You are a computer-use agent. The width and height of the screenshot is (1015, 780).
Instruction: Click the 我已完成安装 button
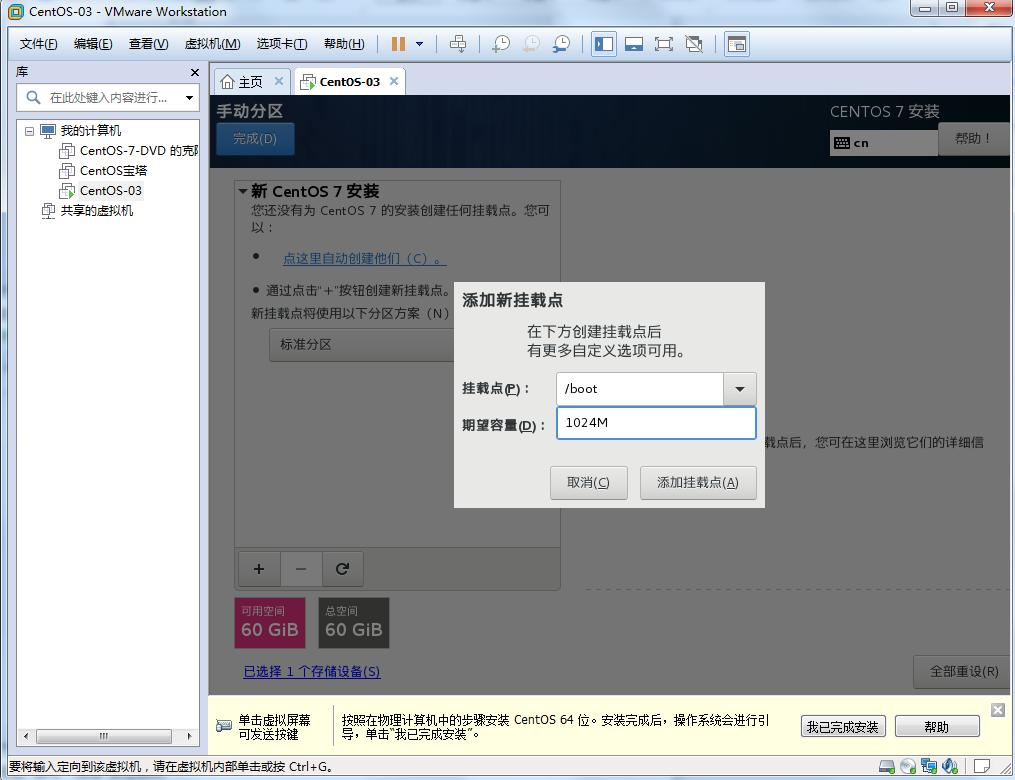pos(842,727)
